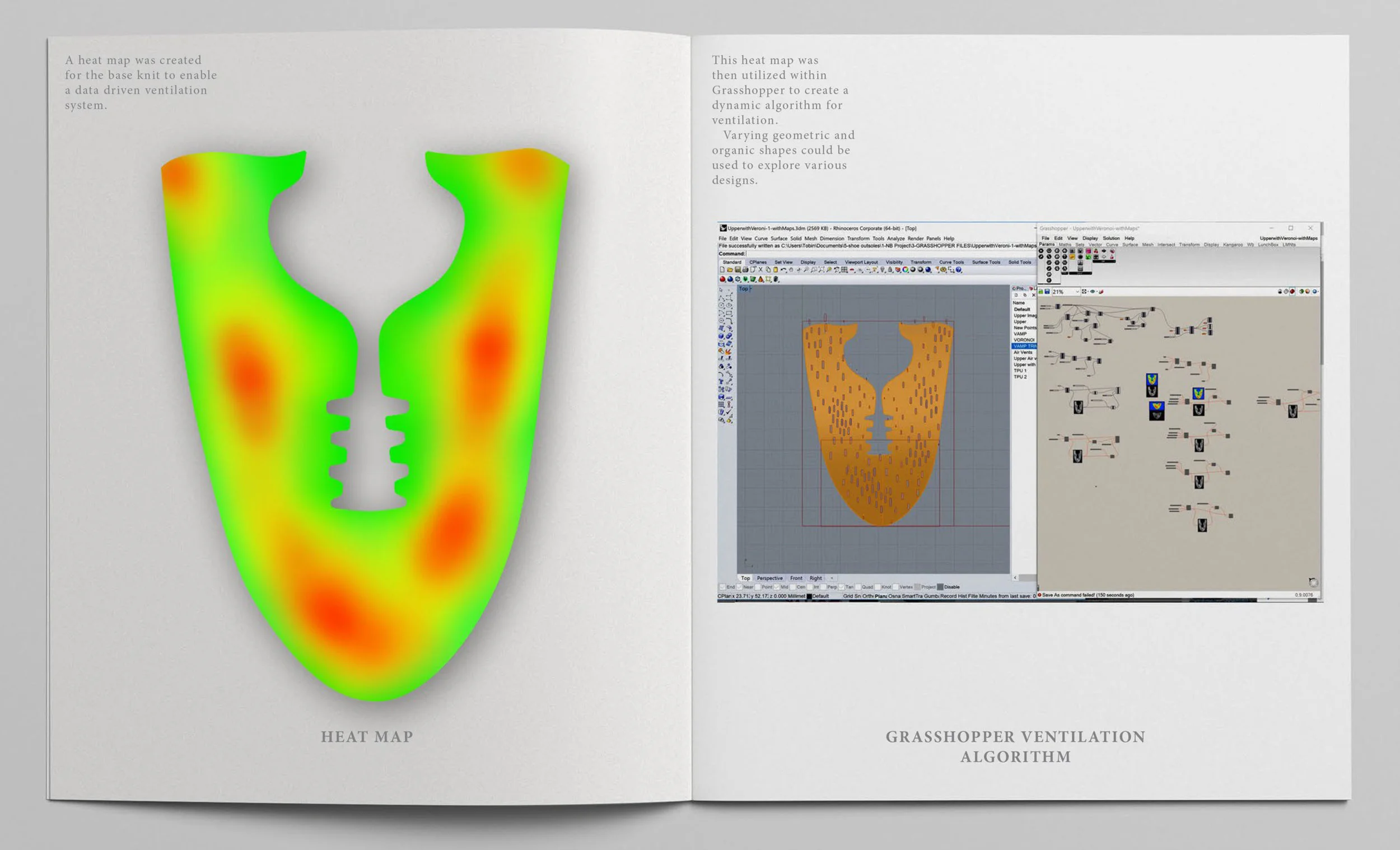This screenshot has height=850, width=1400.
Task: Click the lock icon in Rhino's toolbar
Action: pyautogui.click(x=890, y=270)
